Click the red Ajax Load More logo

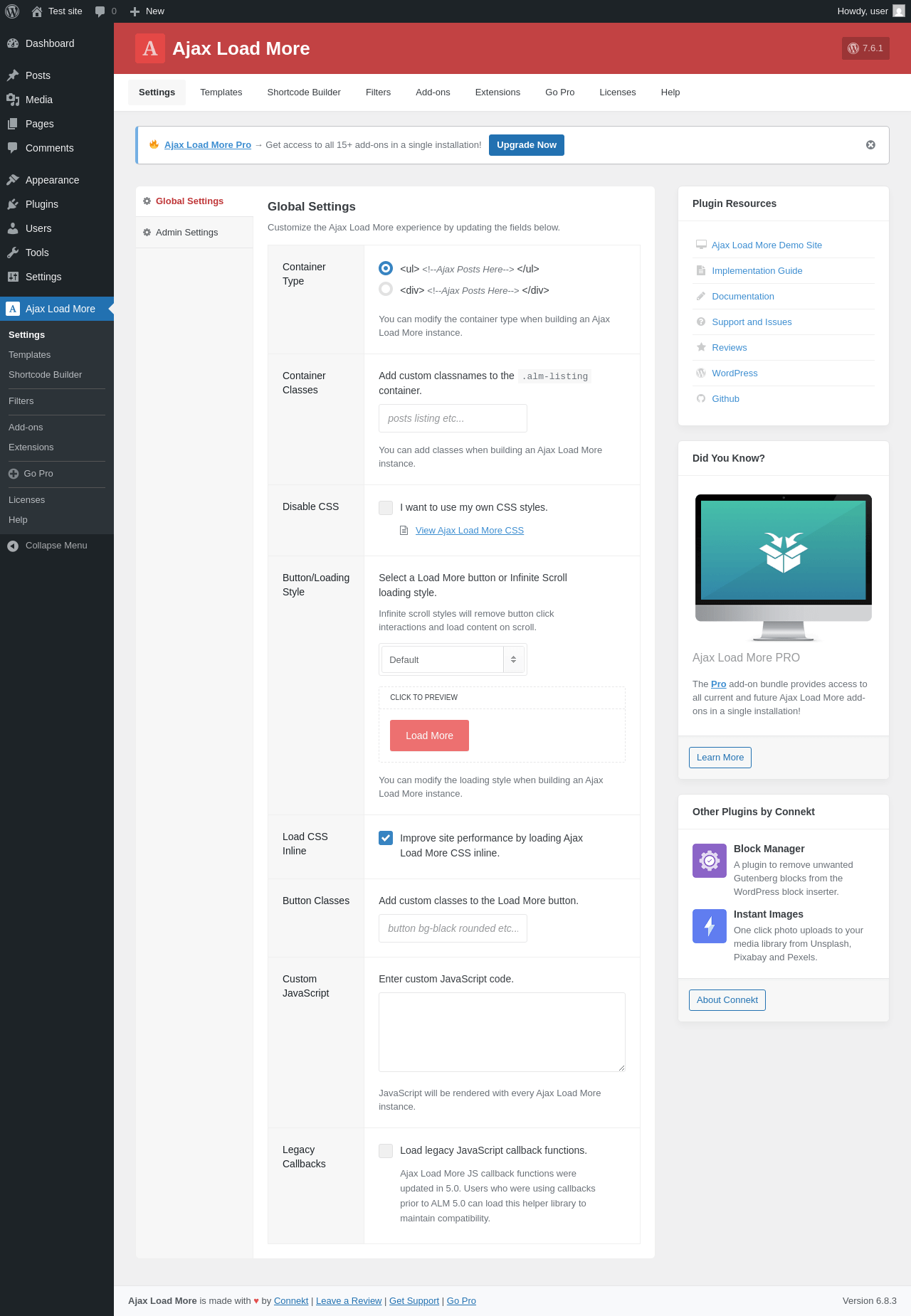coord(150,48)
